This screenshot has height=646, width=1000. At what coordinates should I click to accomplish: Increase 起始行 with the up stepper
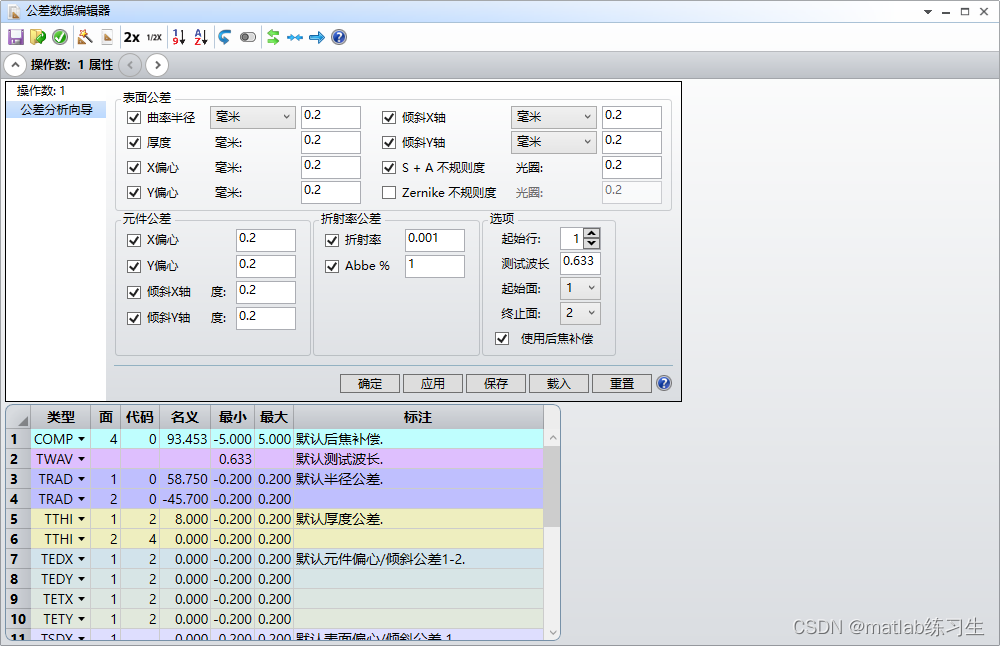(592, 233)
